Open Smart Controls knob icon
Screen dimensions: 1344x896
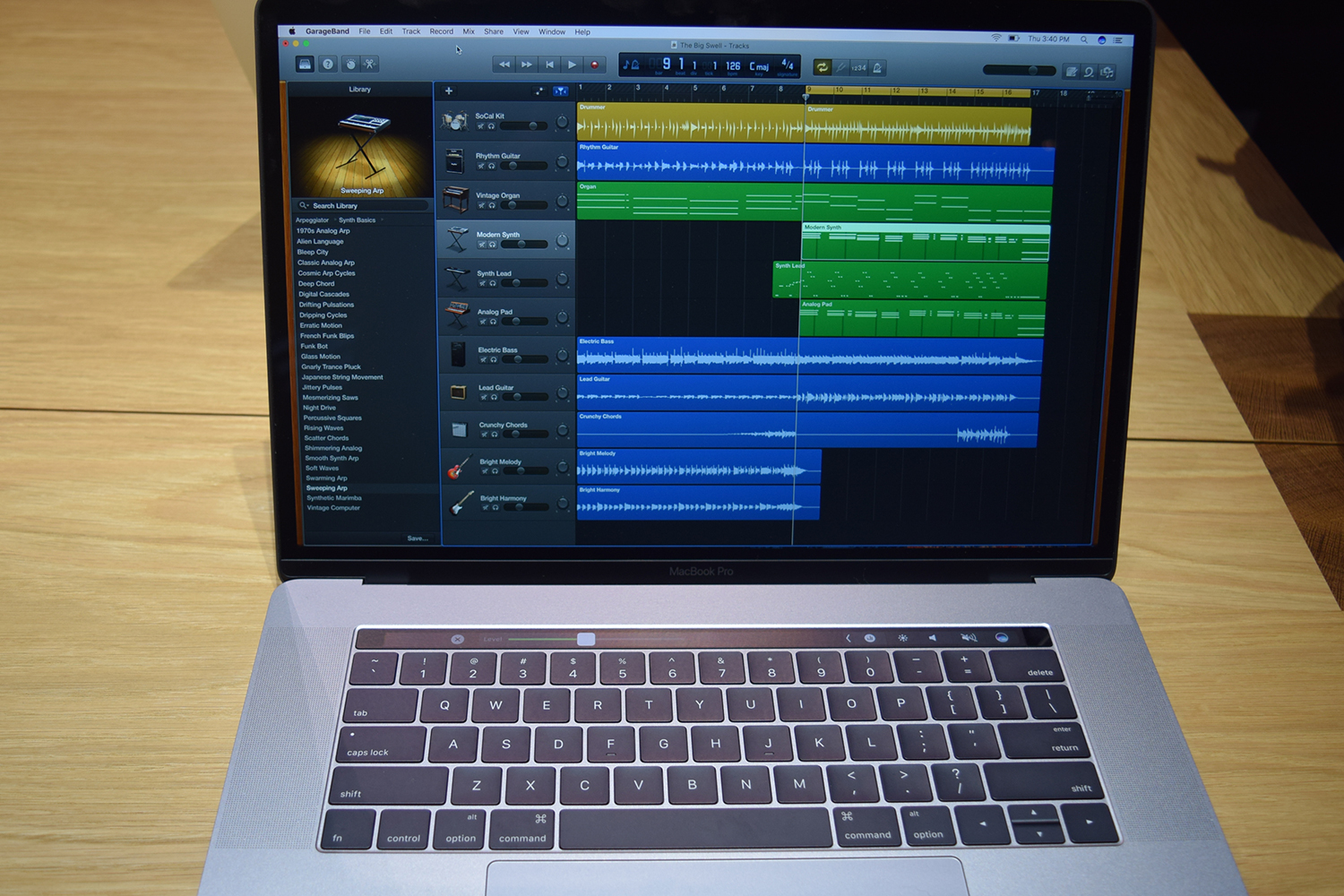coord(352,64)
